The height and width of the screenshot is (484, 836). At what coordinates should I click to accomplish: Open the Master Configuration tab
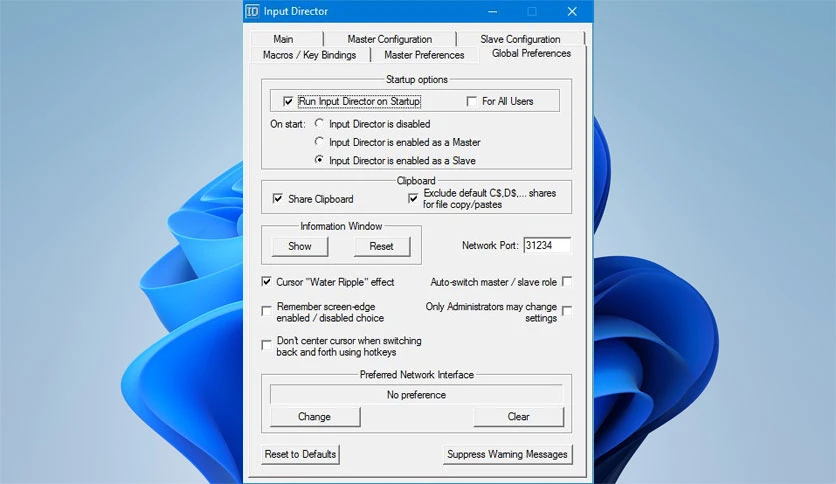coord(390,39)
